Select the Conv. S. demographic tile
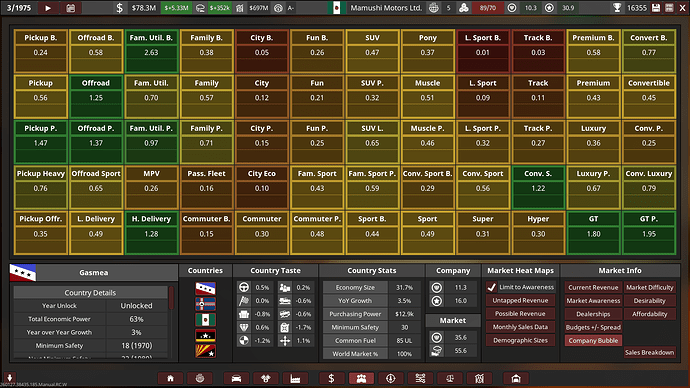Screen dimensions: 690x388 tap(538, 187)
